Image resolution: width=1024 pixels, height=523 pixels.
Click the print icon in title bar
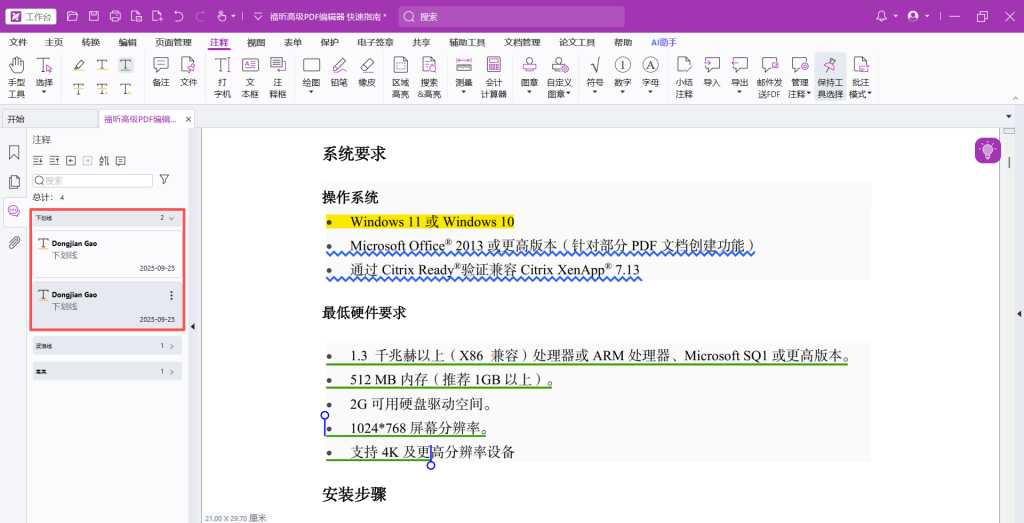116,16
